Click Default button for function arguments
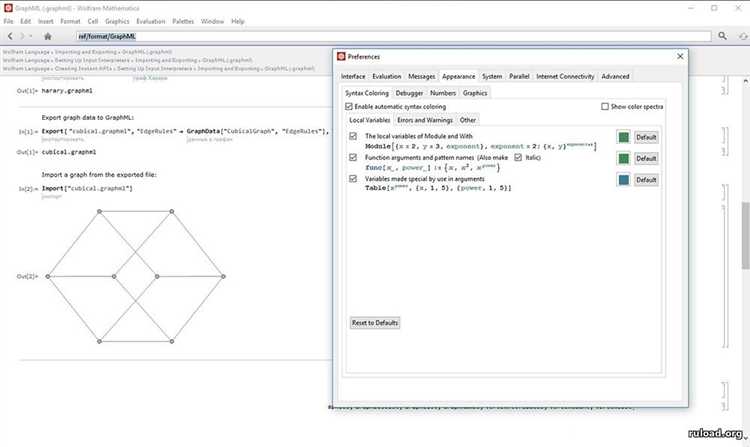The image size is (750, 447). pos(646,158)
